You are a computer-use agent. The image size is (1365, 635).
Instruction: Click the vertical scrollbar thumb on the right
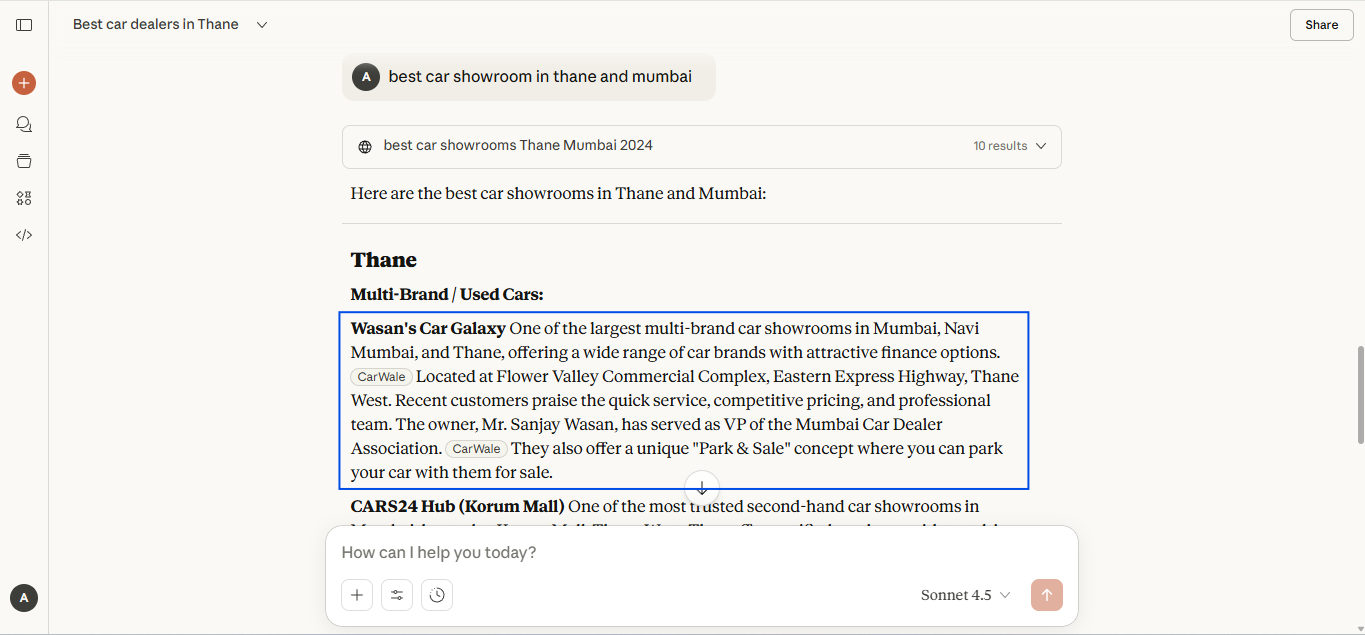pyautogui.click(x=1359, y=395)
